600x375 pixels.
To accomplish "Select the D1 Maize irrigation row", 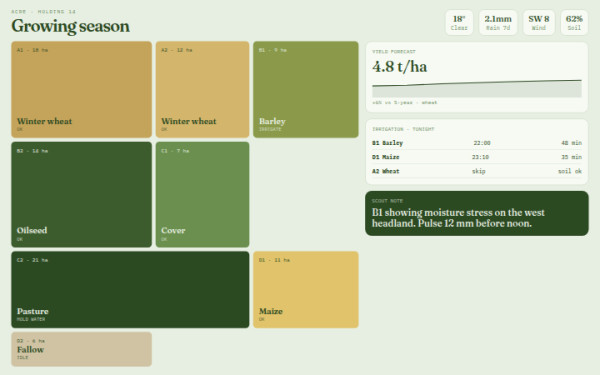I will pyautogui.click(x=477, y=157).
